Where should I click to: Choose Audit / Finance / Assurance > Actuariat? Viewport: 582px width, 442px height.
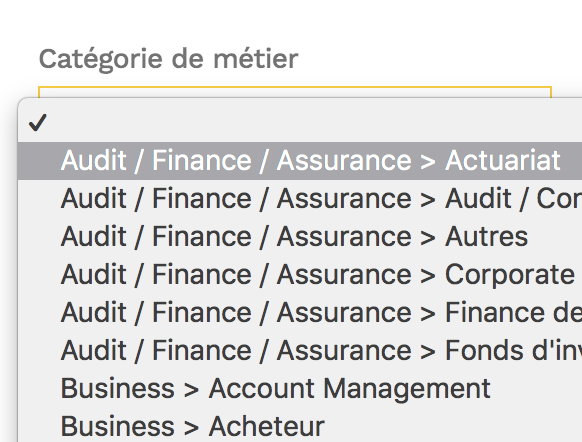point(300,161)
